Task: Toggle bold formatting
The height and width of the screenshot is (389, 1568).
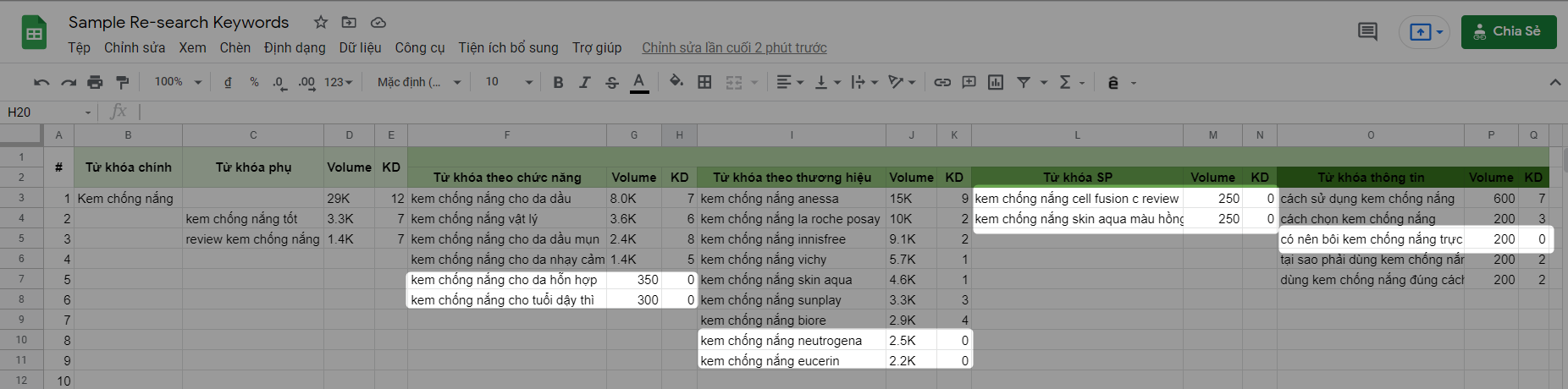Action: [x=558, y=82]
